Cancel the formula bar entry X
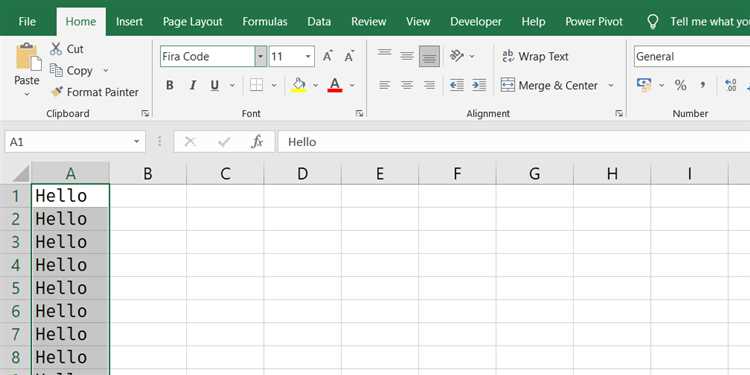 [x=190, y=142]
